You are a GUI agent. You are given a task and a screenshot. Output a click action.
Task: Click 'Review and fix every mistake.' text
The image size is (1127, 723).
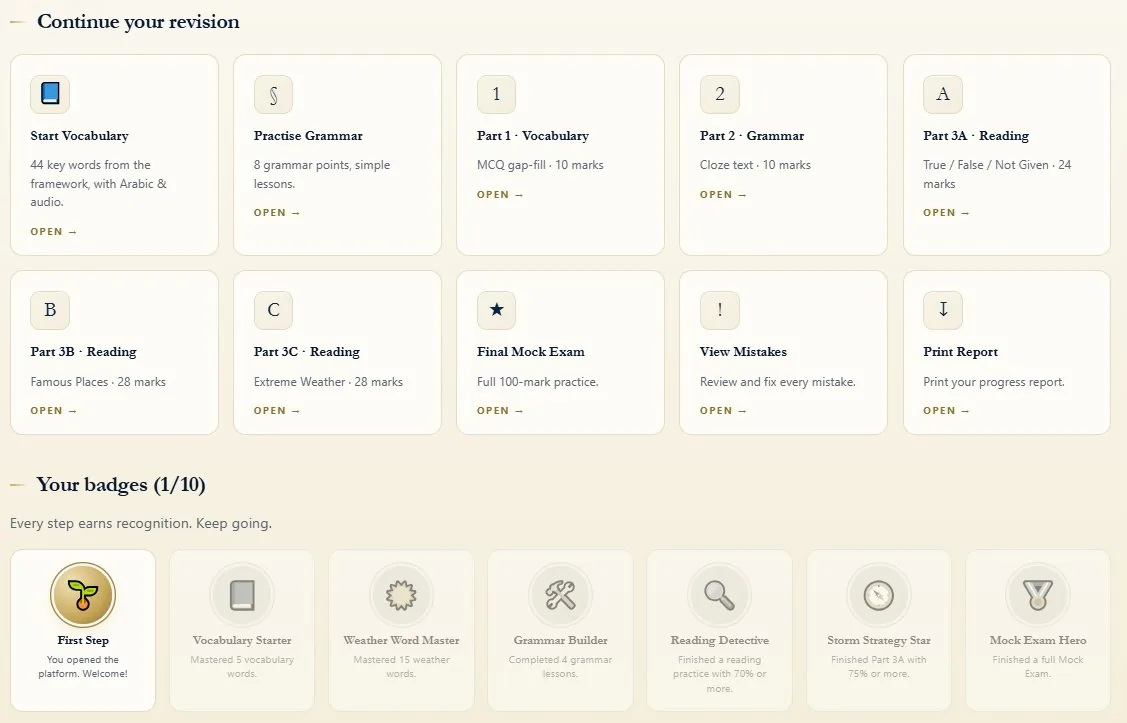pyautogui.click(x=778, y=382)
